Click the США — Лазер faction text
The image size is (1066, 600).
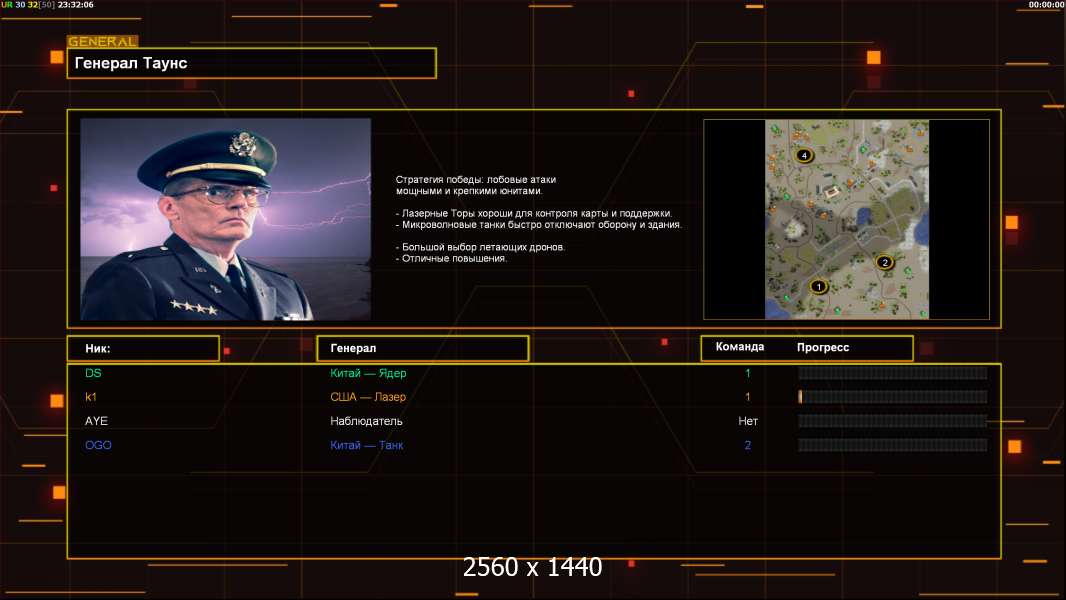coord(368,397)
